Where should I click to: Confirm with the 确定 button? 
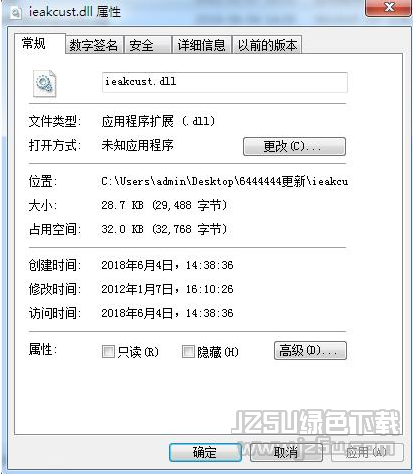point(205,452)
